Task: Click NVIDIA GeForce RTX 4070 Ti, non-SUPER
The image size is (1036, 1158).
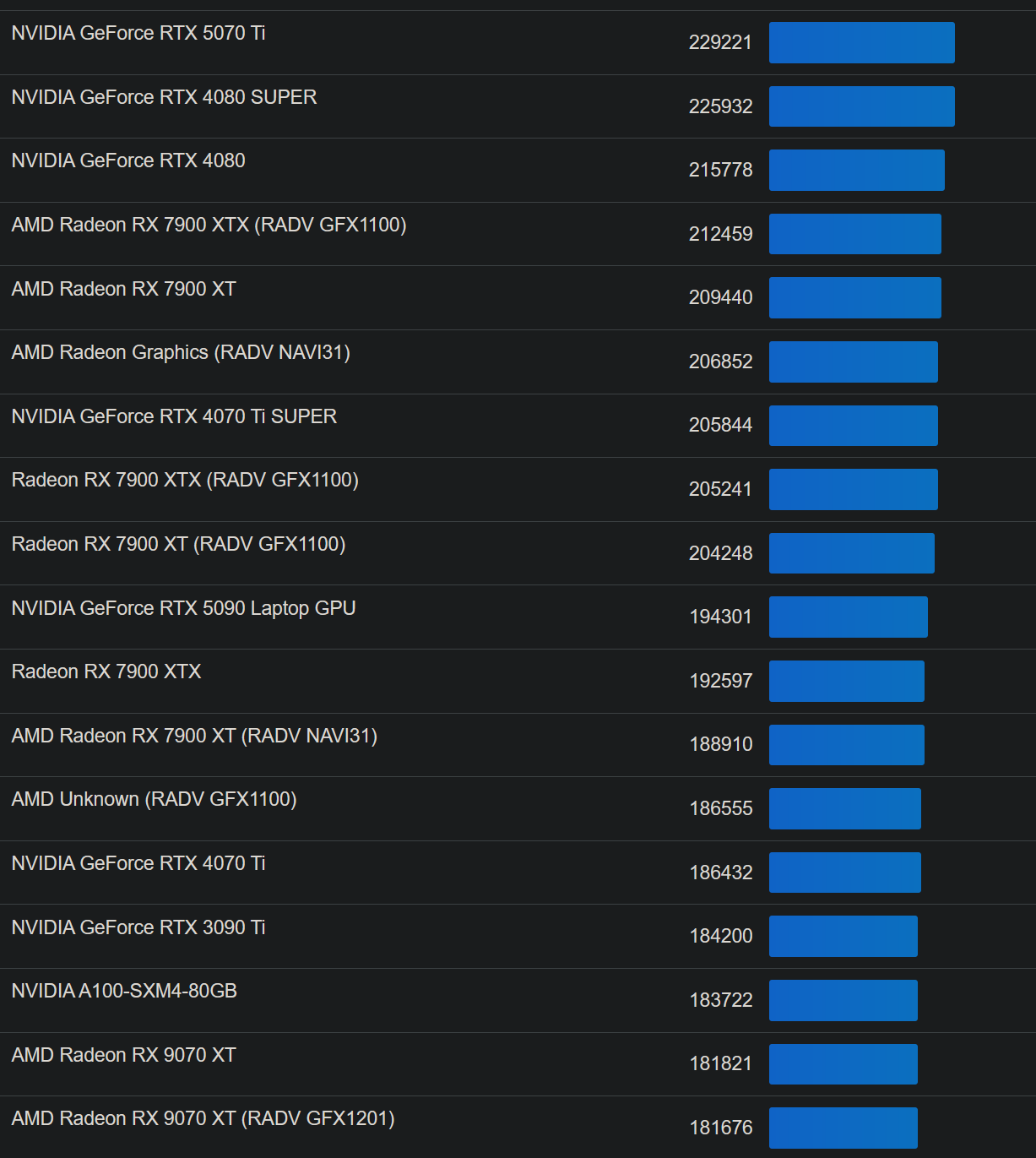Action: pos(138,863)
